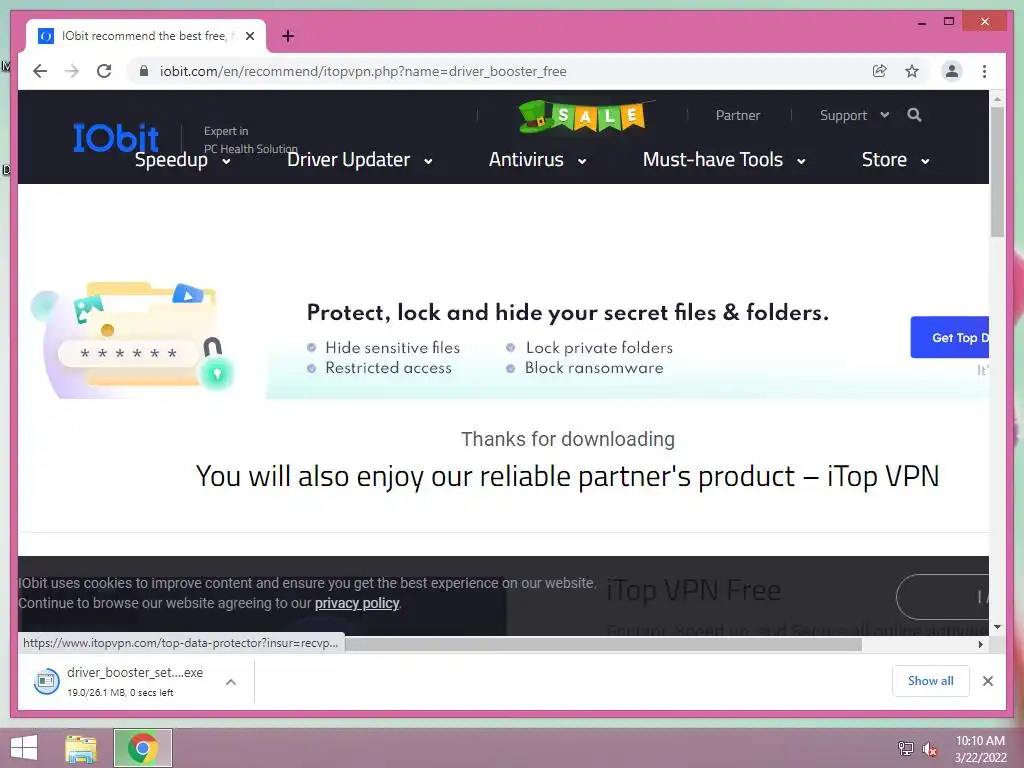
Task: Go back to the previous page
Action: 40,71
